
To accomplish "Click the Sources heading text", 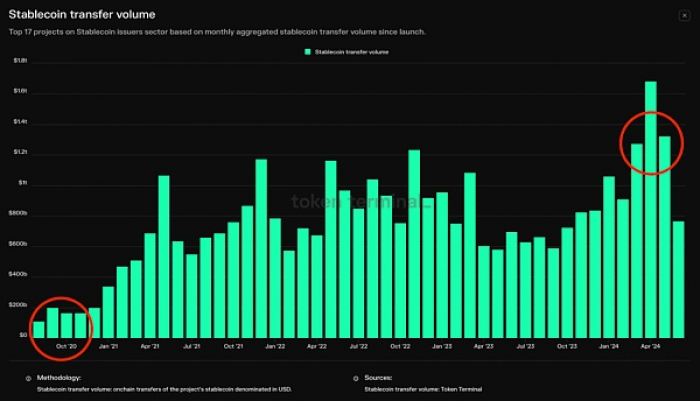I will [378, 378].
